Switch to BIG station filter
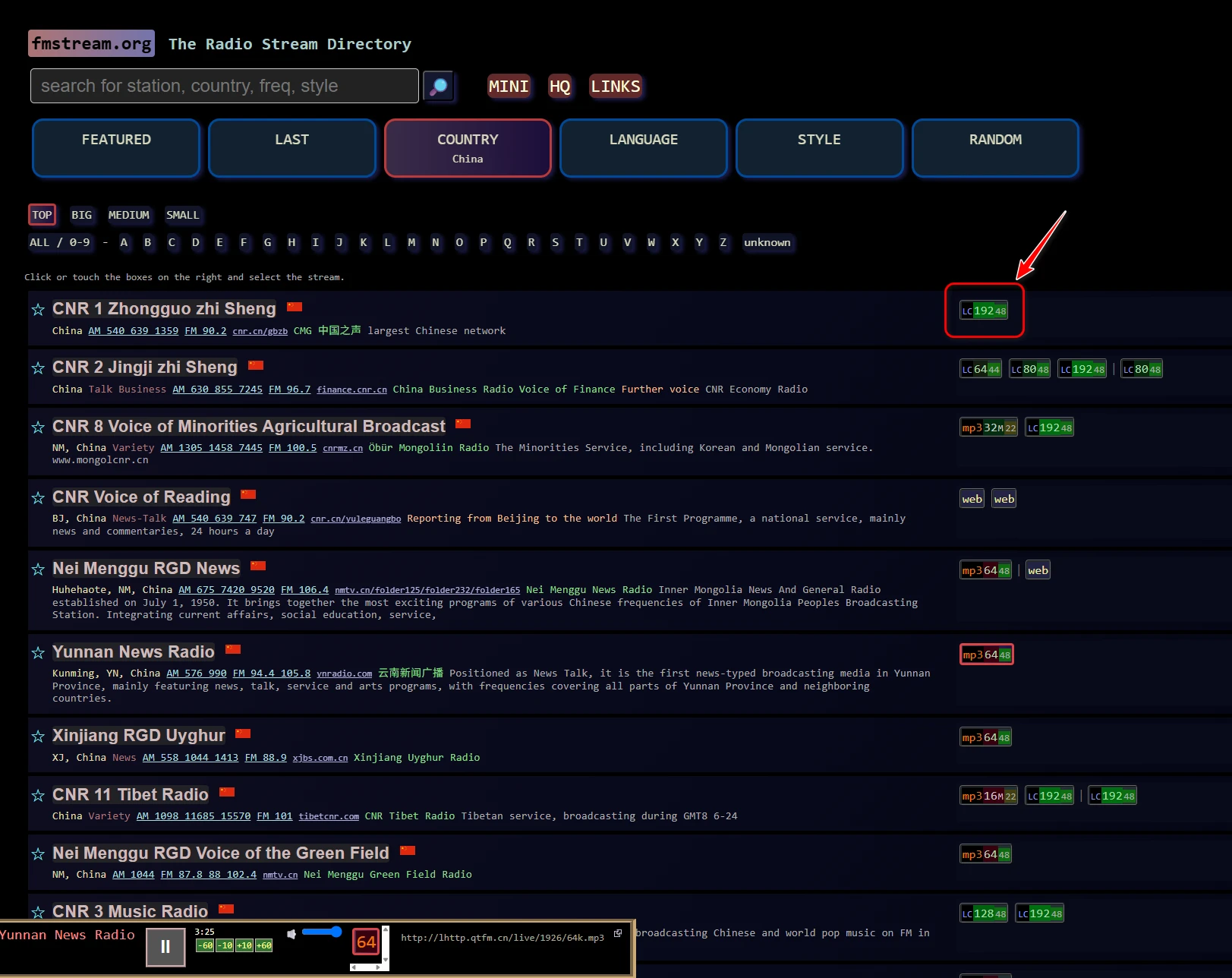The height and width of the screenshot is (978, 1232). (x=81, y=215)
